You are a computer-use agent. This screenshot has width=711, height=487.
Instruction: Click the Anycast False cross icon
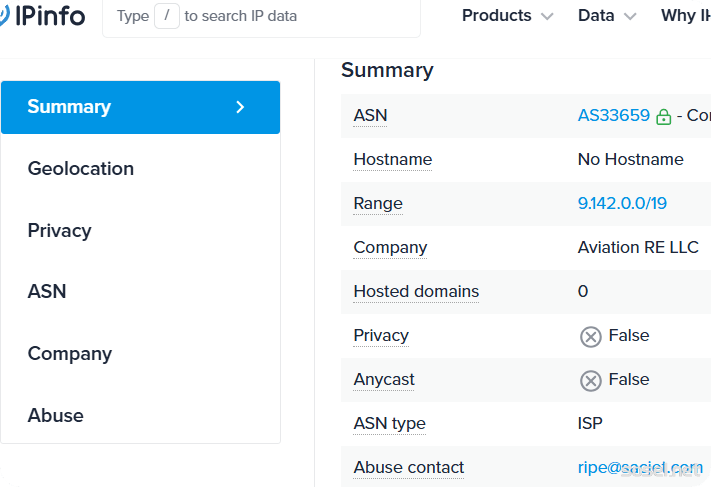coord(591,381)
